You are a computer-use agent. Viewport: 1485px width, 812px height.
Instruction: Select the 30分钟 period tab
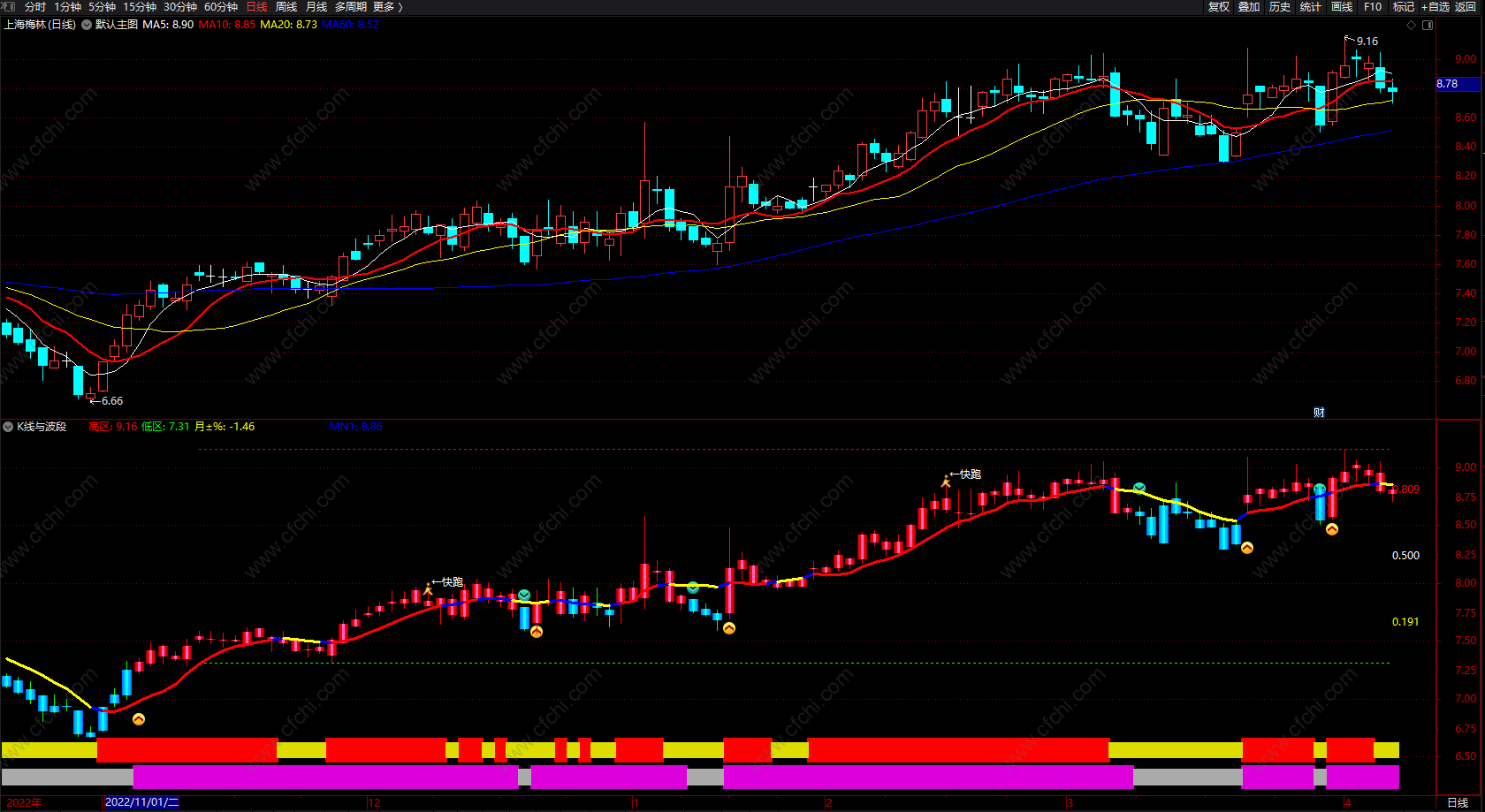[180, 7]
